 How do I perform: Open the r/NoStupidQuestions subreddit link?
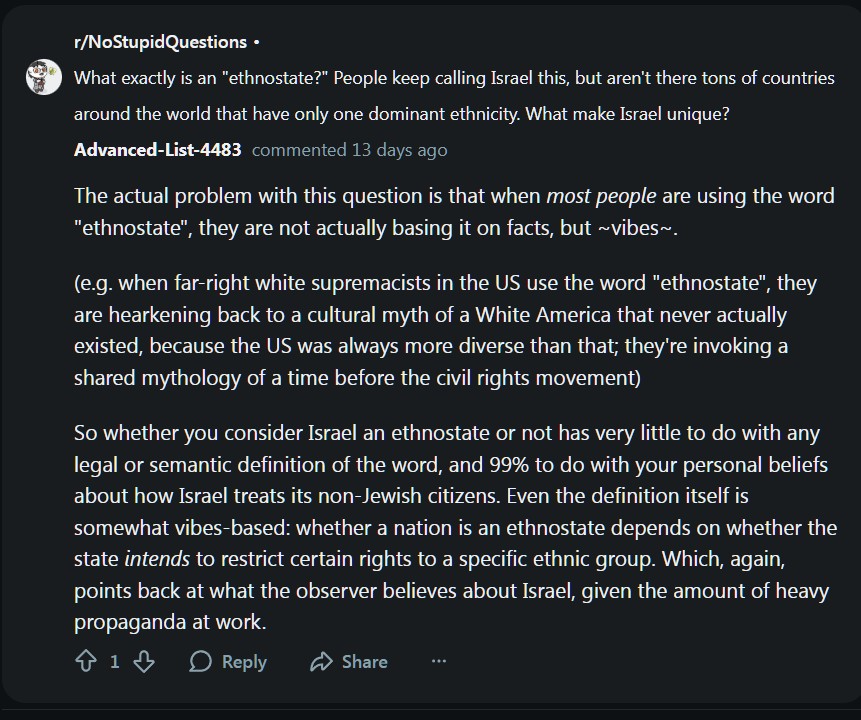(x=160, y=42)
